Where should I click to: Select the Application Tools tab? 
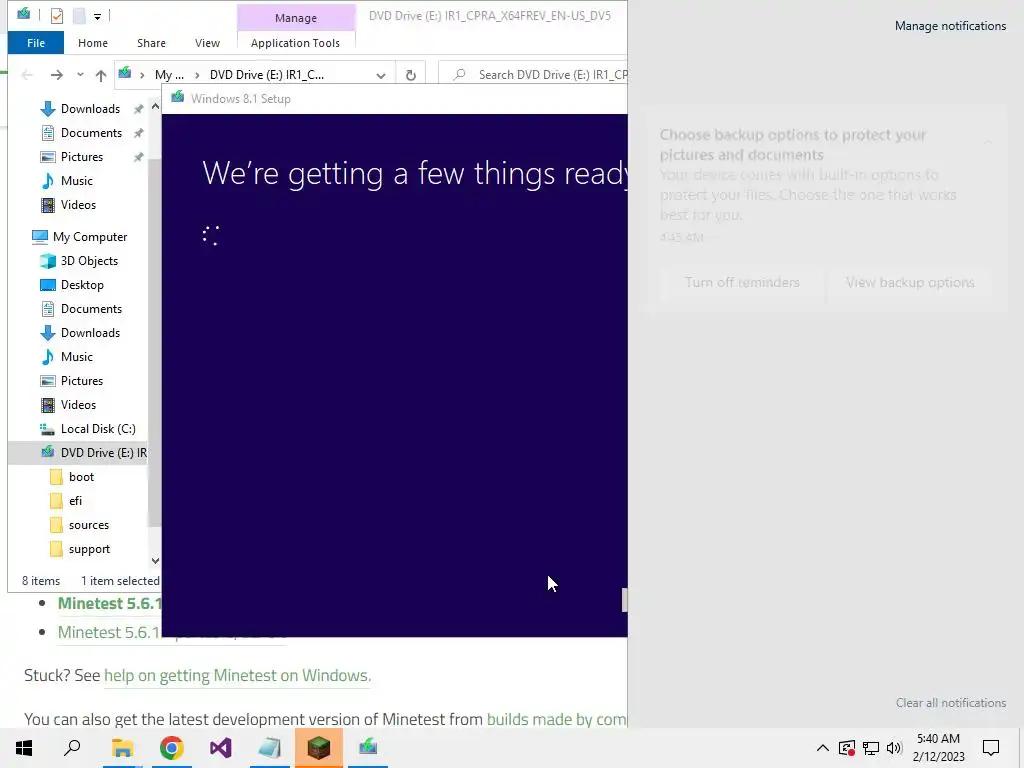point(295,43)
